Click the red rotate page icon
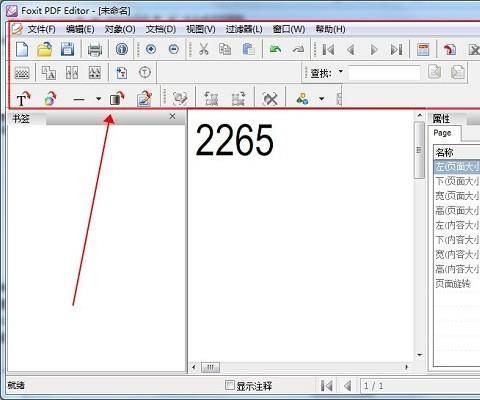Screen dimensions: 480x400 click(x=450, y=49)
